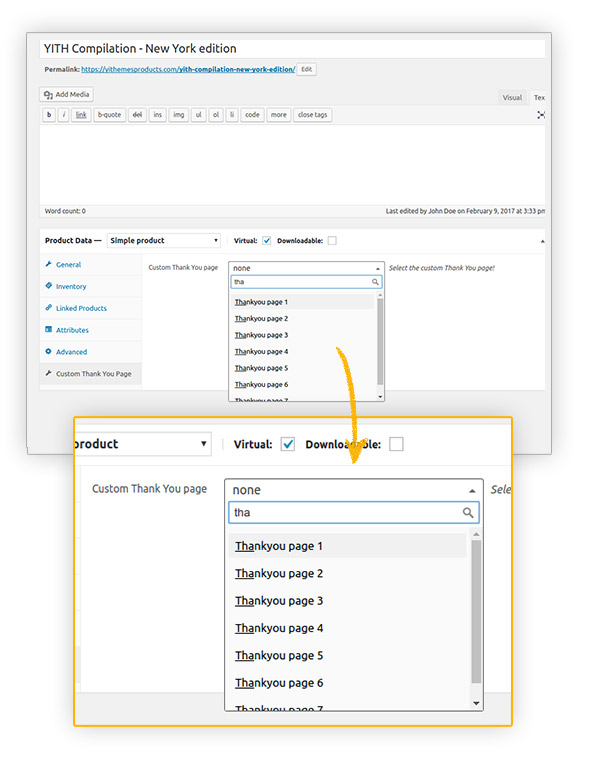Click the 'ol' quicktag button

pos(216,115)
